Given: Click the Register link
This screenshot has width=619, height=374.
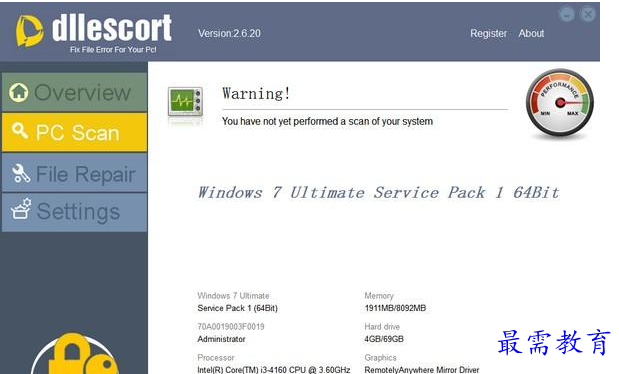Looking at the screenshot, I should pos(488,34).
